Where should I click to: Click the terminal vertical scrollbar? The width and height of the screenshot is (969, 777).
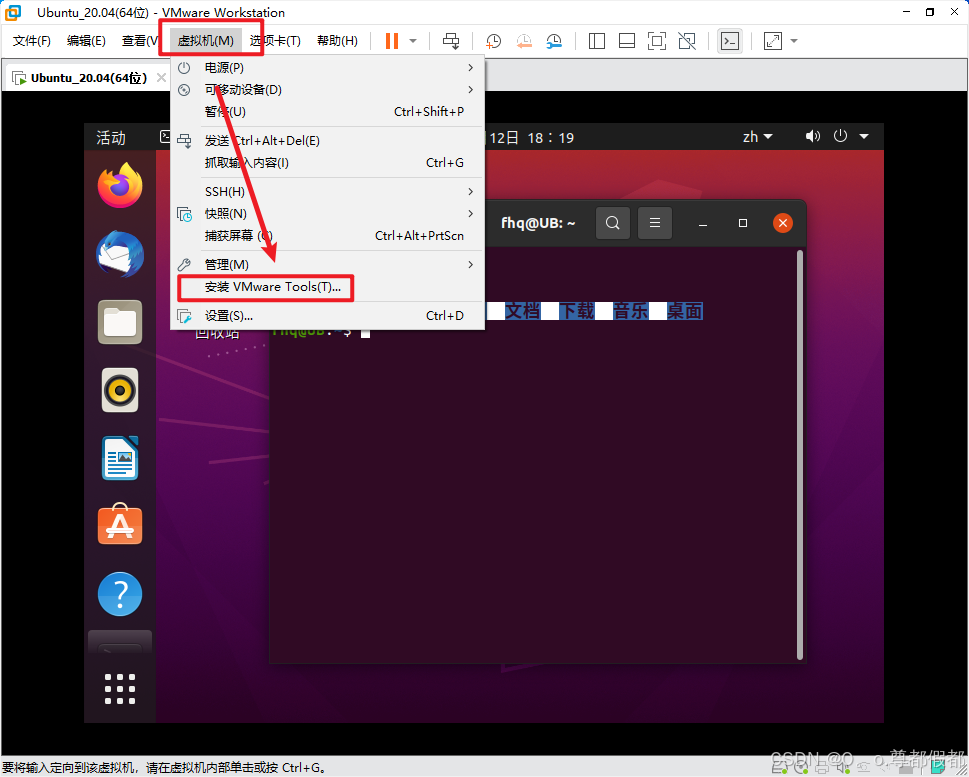tap(800, 454)
